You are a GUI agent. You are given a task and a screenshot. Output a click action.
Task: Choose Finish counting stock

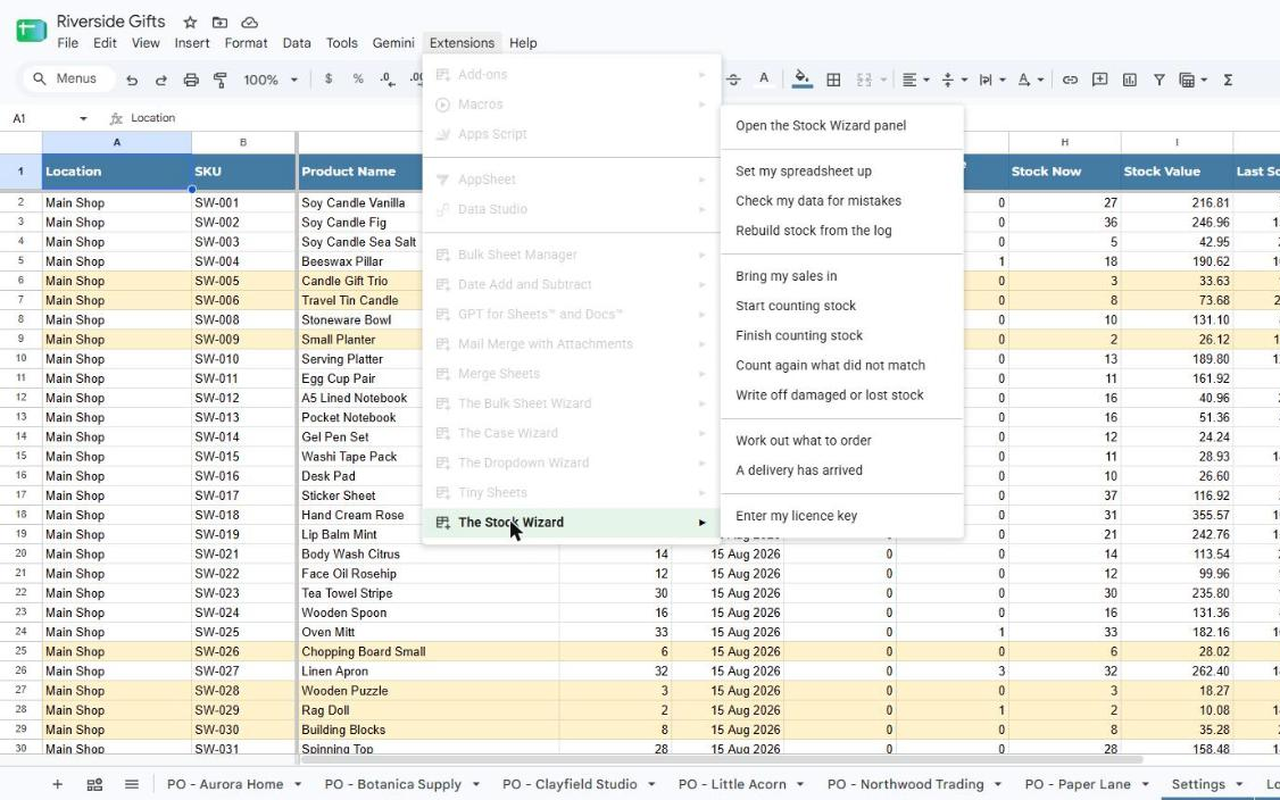click(x=842, y=336)
